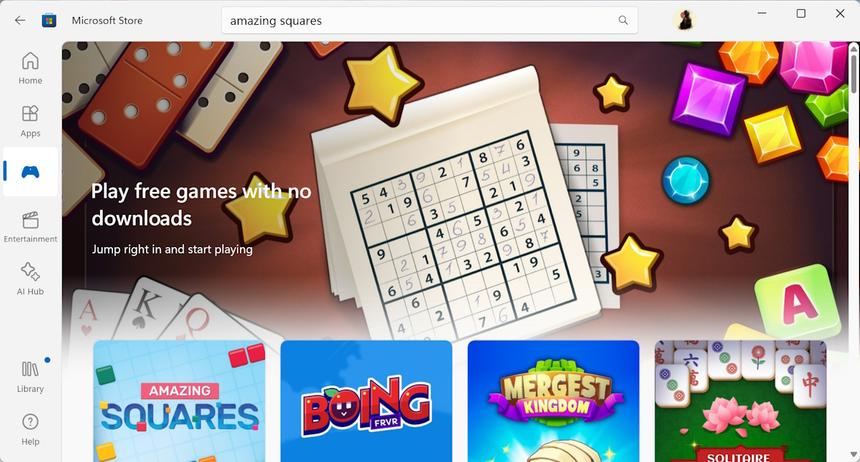Click 'Play free games with no downloads' banner

201,205
